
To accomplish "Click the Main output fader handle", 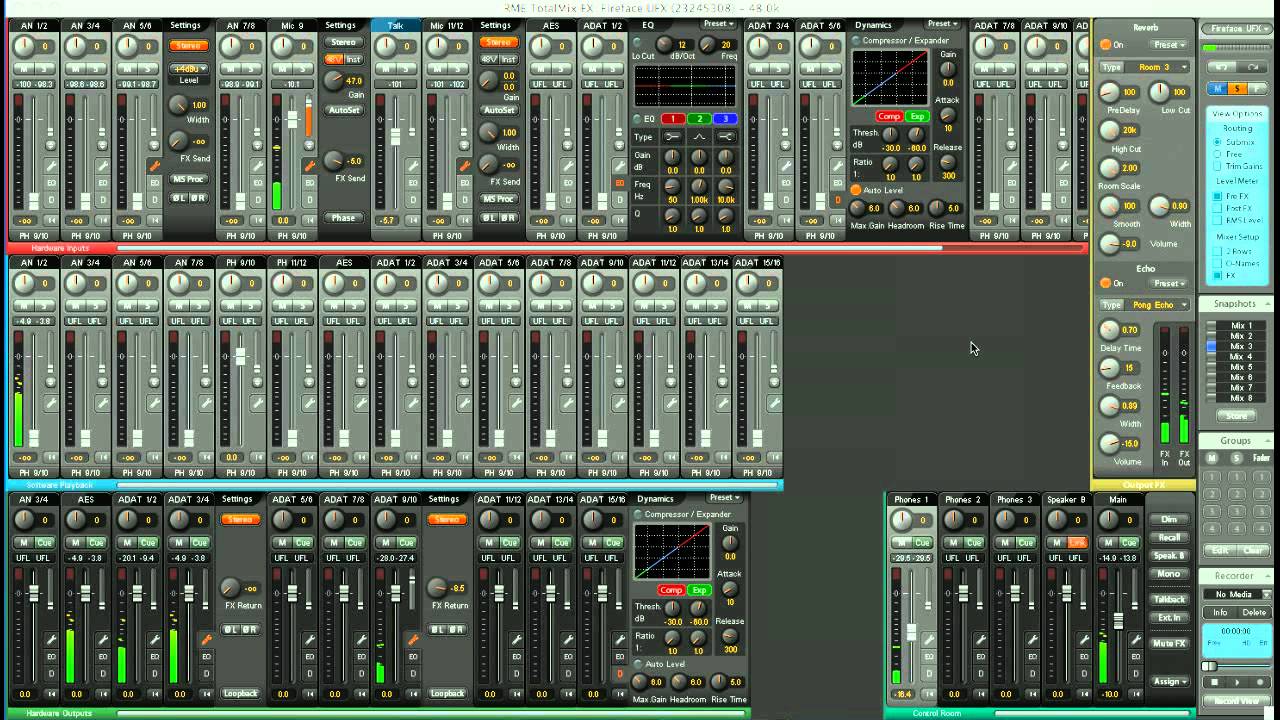I will click(1119, 621).
